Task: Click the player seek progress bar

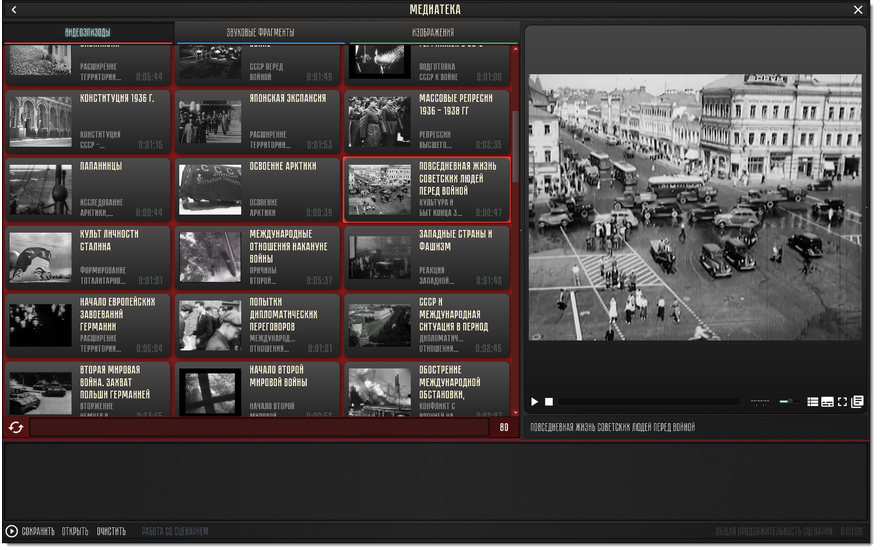Action: [649, 402]
